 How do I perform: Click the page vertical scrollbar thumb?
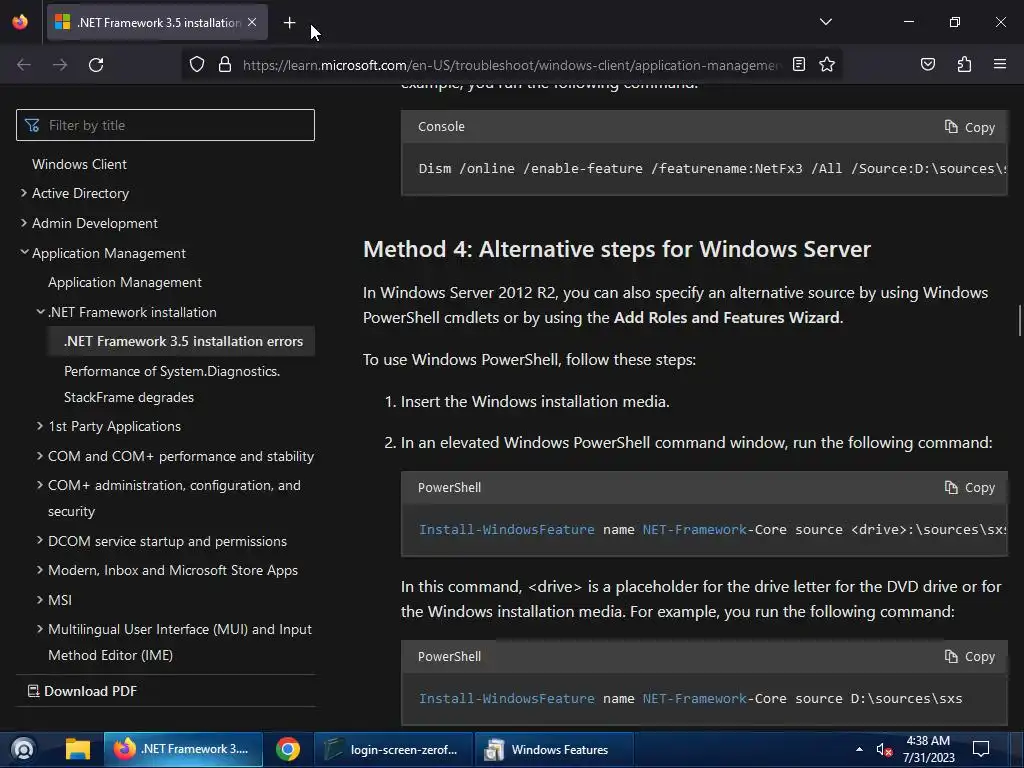click(x=1020, y=321)
